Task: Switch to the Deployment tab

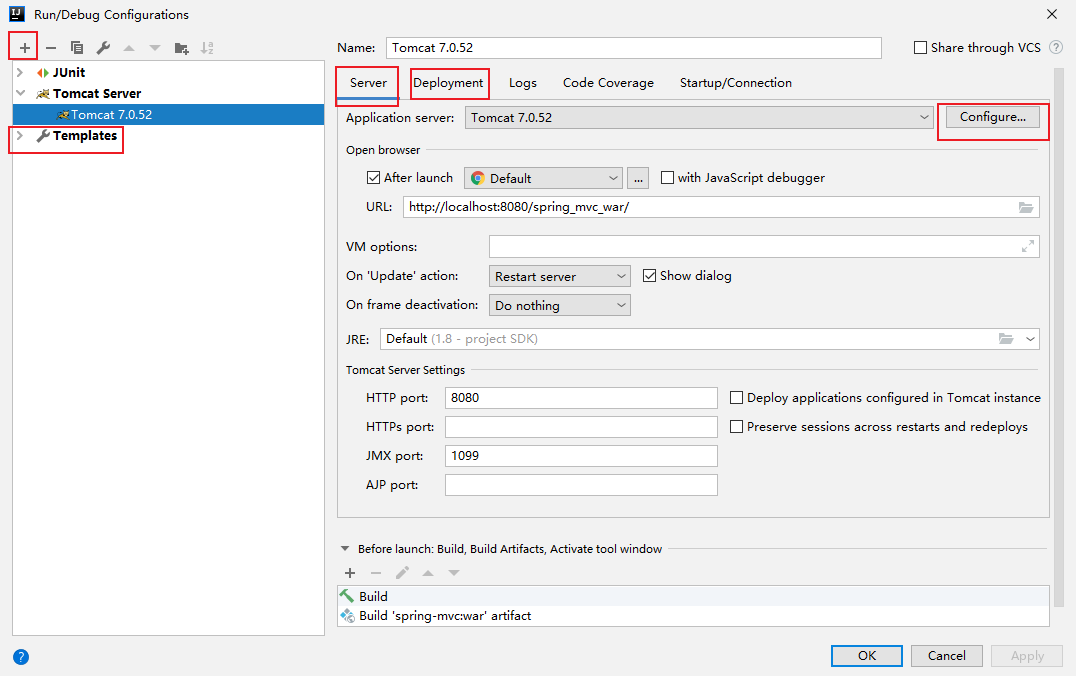Action: (448, 83)
